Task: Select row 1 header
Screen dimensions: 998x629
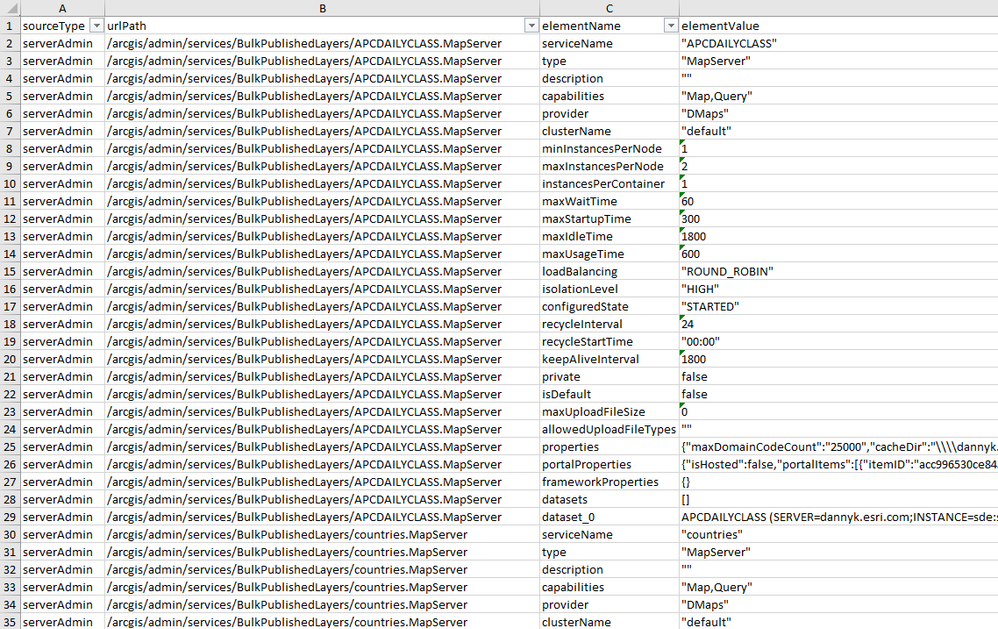Action: point(10,26)
